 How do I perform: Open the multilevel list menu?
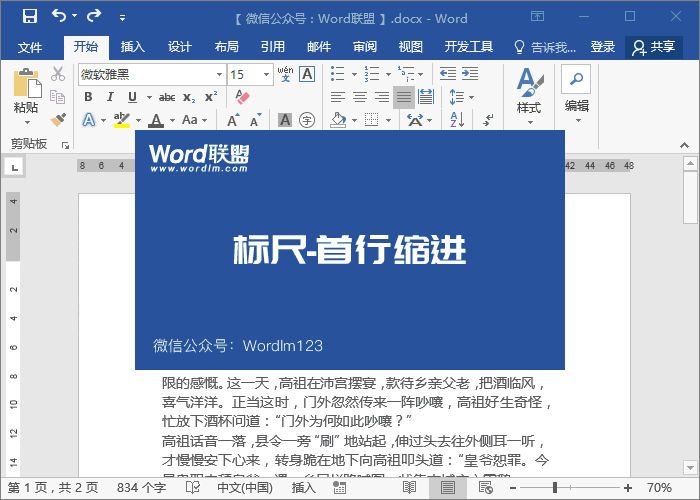click(x=411, y=74)
